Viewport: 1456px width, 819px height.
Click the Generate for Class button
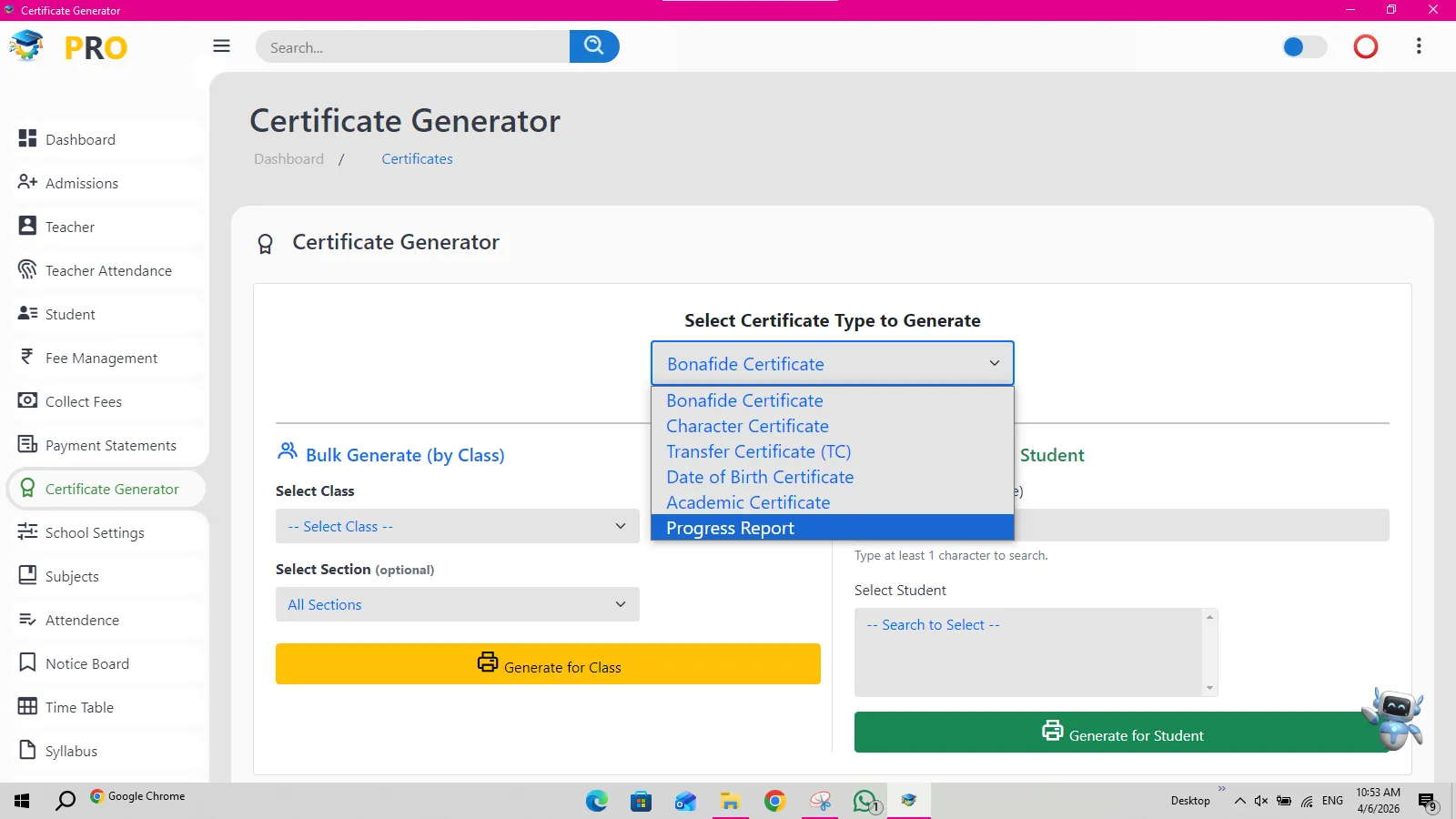[x=548, y=664]
